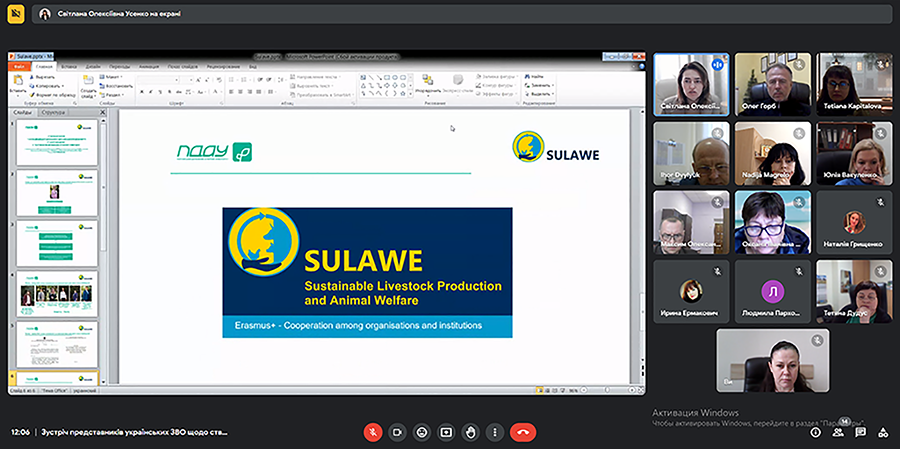Open the Показ слайдов ribbon tab
900x449 pixels.
[x=183, y=66]
